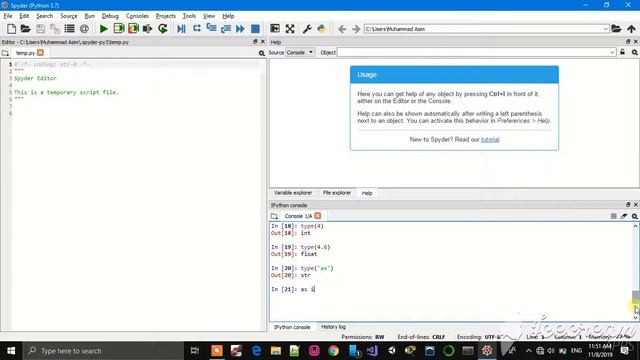Go back with the left arrow
The image size is (640, 360).
(342, 29)
